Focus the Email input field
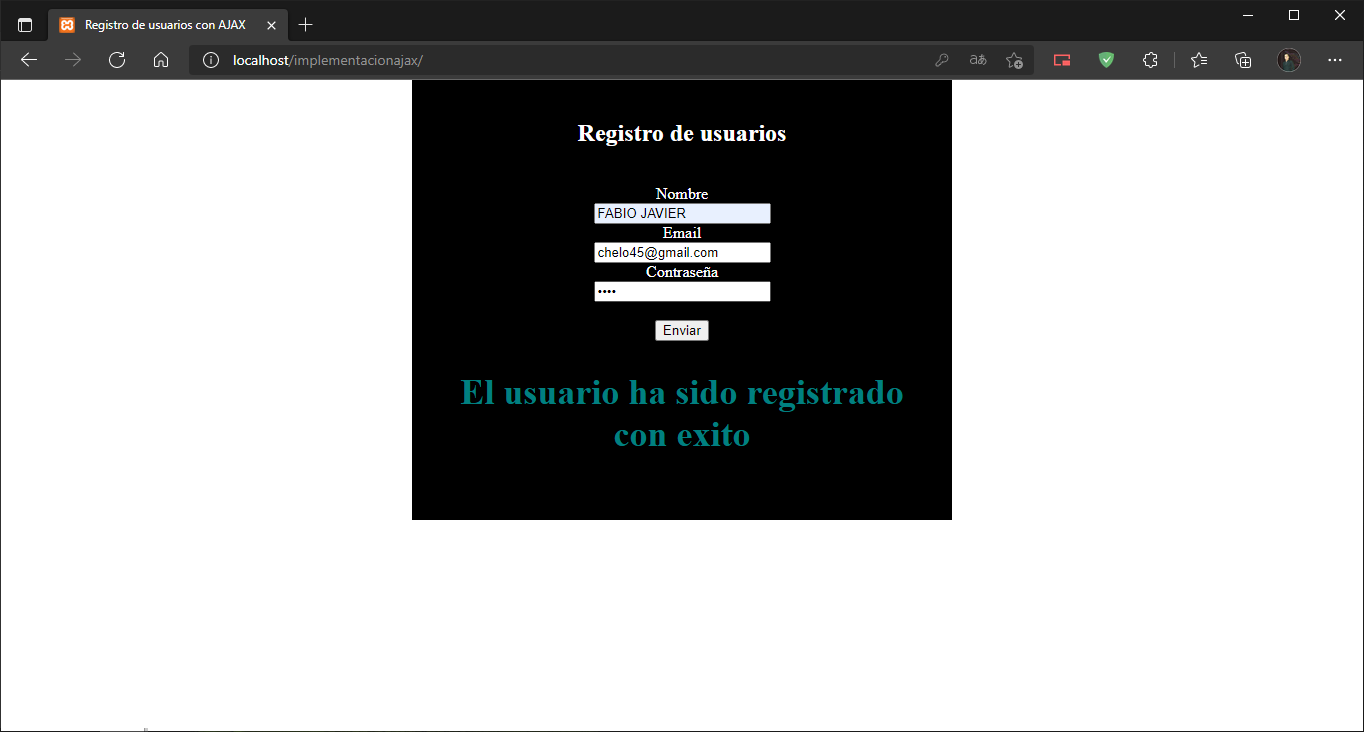 tap(682, 252)
